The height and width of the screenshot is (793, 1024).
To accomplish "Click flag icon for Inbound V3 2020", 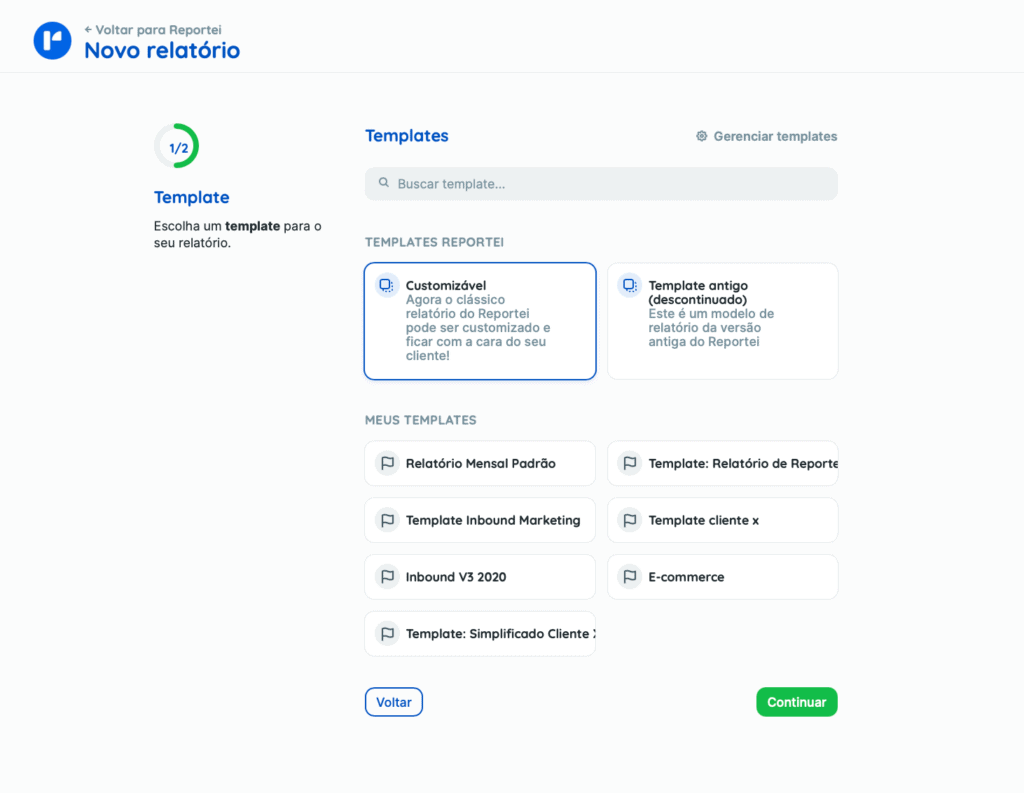I will tap(387, 577).
